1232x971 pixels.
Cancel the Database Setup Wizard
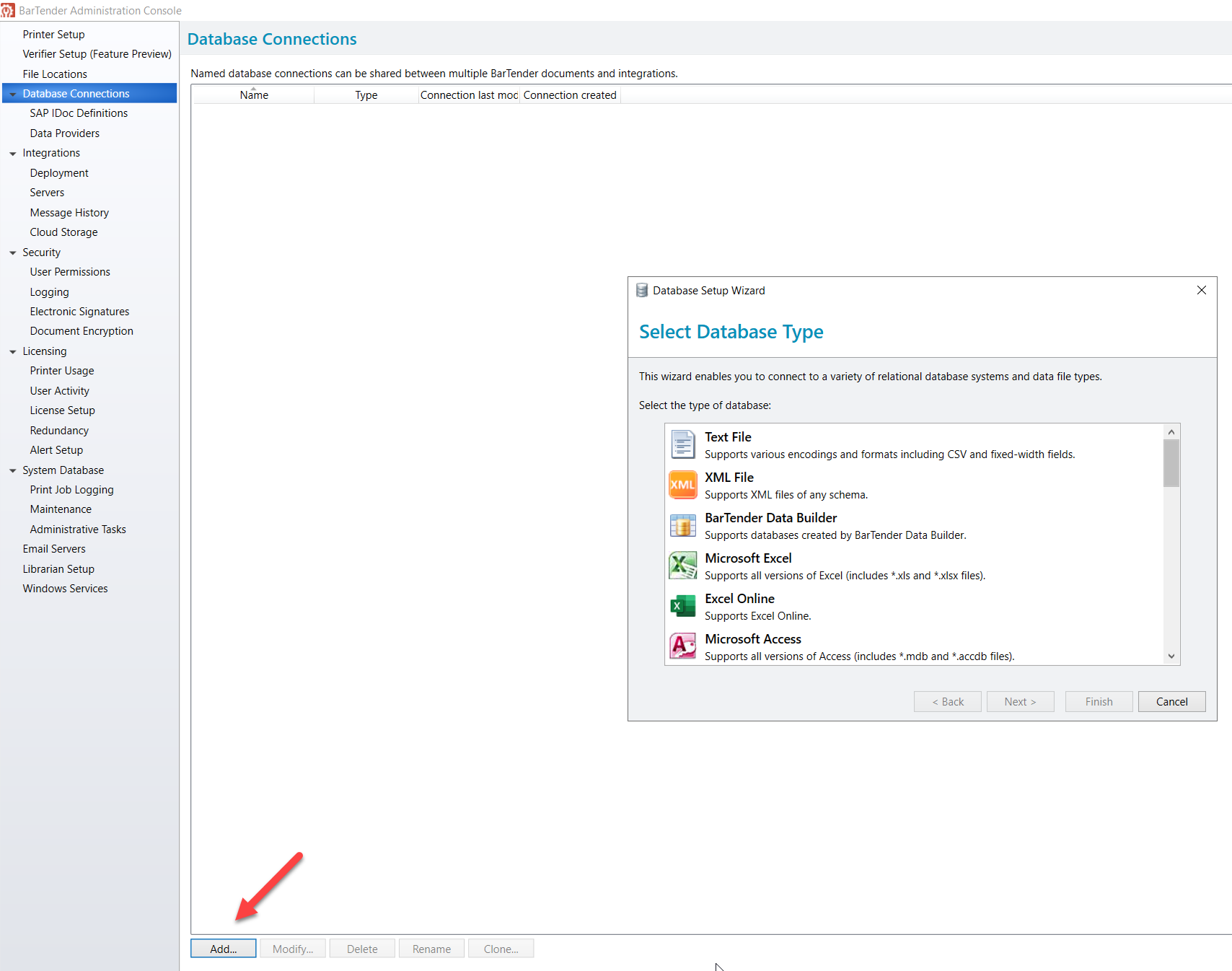[x=1172, y=702]
